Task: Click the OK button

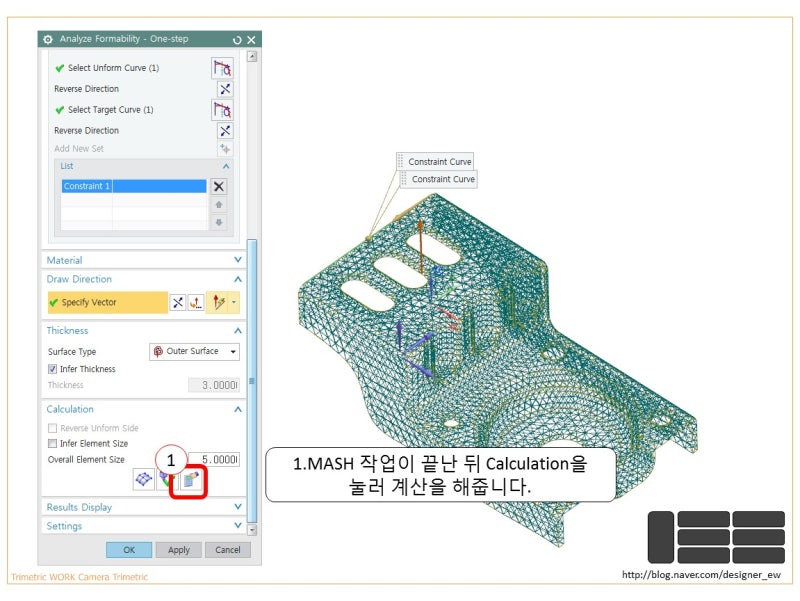Action: coord(129,550)
